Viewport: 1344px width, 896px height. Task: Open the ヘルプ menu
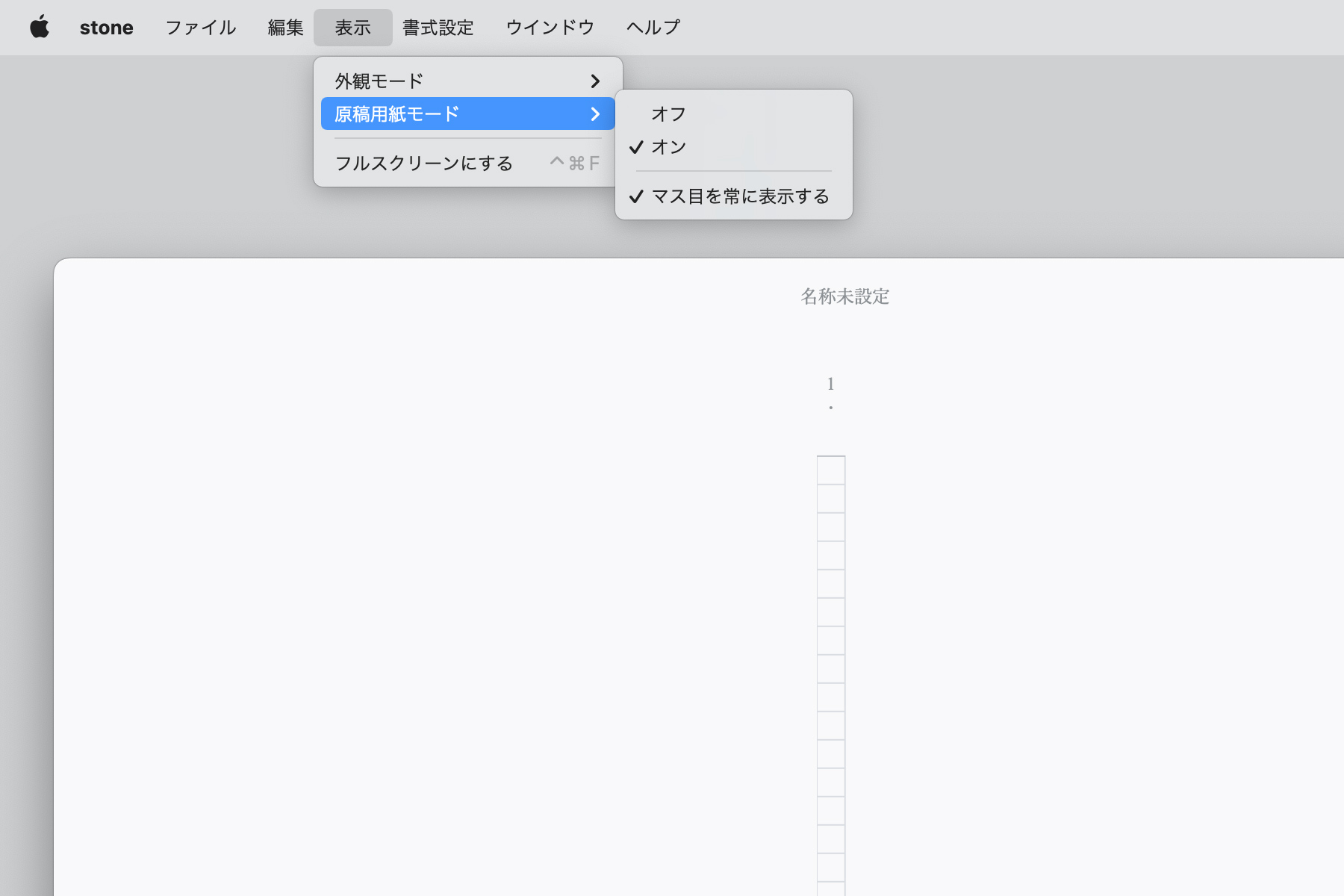pyautogui.click(x=653, y=28)
